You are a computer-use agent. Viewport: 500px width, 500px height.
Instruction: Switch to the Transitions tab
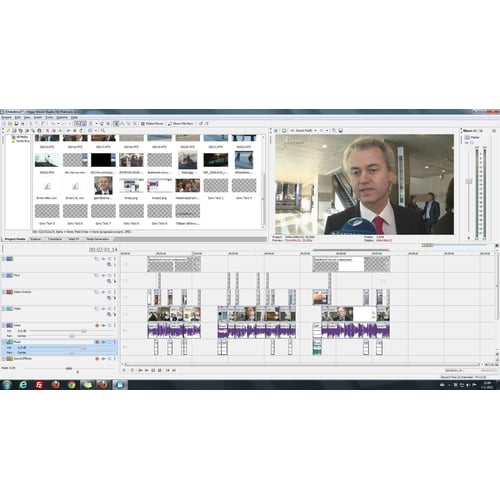tap(55, 239)
